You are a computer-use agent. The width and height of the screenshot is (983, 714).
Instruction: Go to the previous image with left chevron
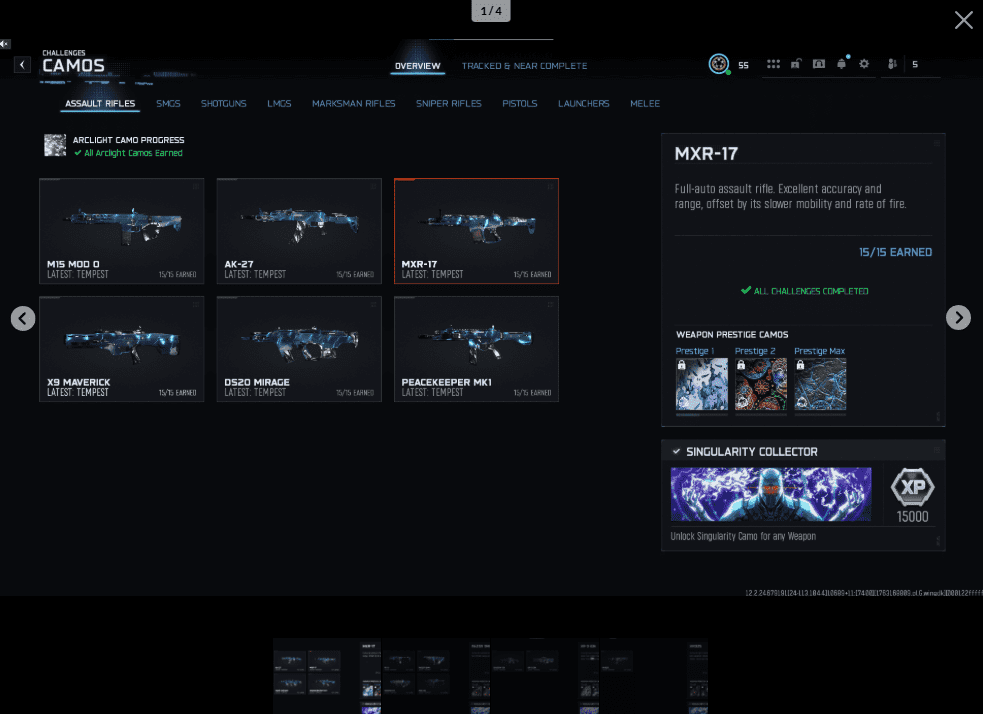23,318
